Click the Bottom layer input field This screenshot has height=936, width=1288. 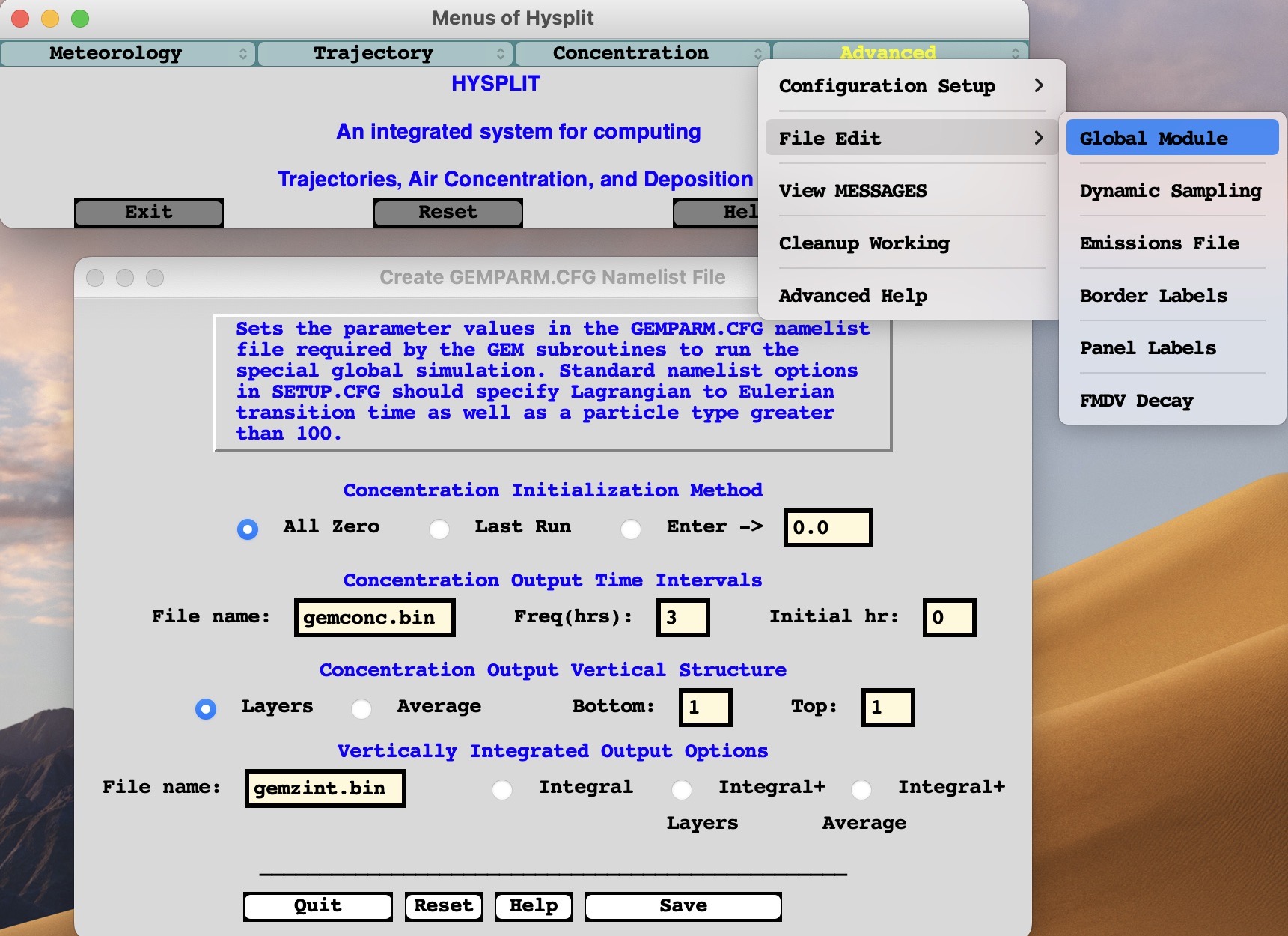(706, 708)
